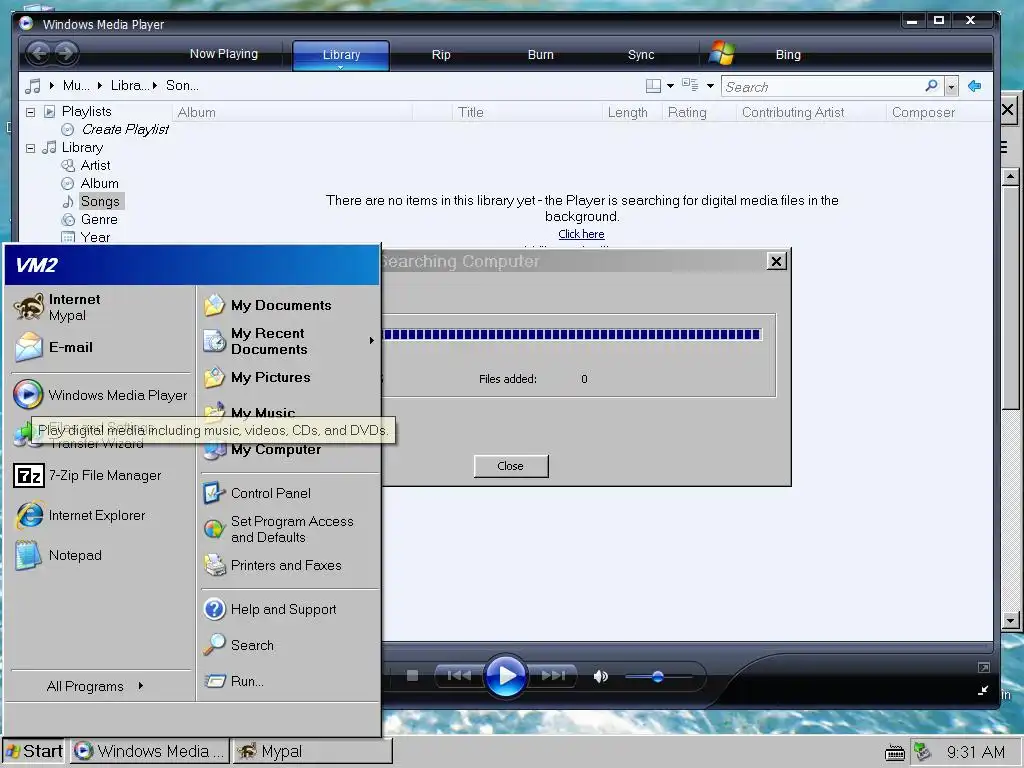
Task: Click the view options icon
Action: pos(690,84)
